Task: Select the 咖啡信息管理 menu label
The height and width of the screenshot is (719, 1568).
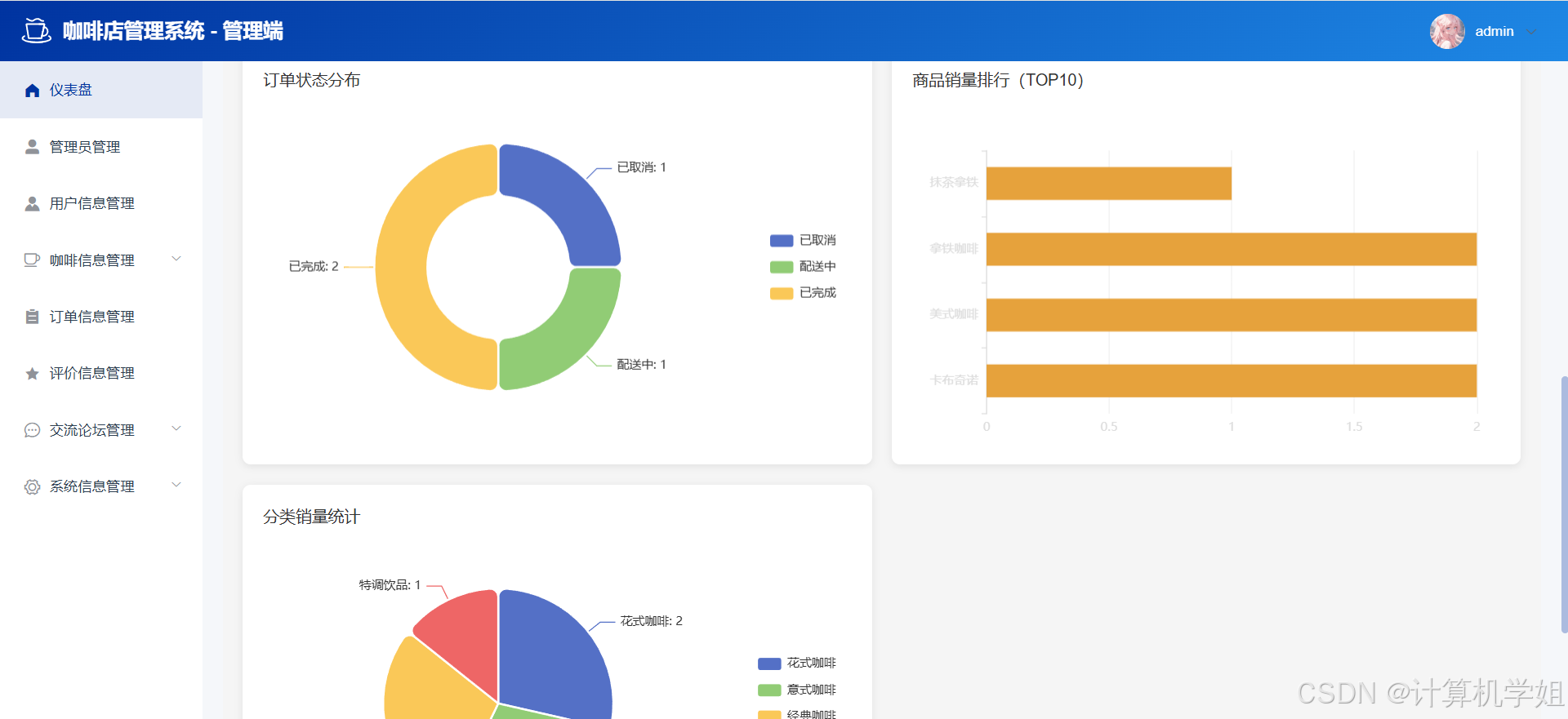Action: [x=91, y=260]
